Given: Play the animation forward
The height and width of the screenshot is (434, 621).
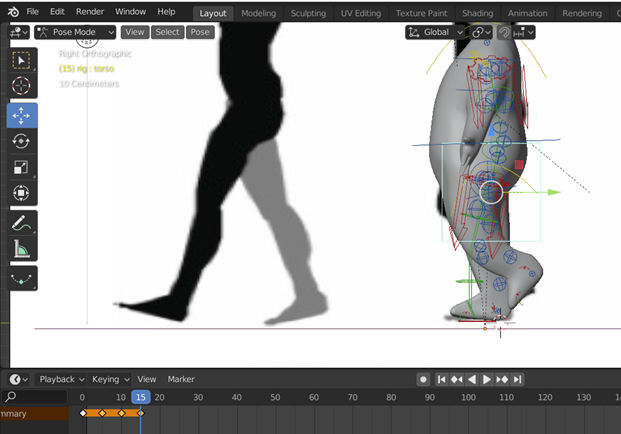Looking at the screenshot, I should pyautogui.click(x=487, y=379).
